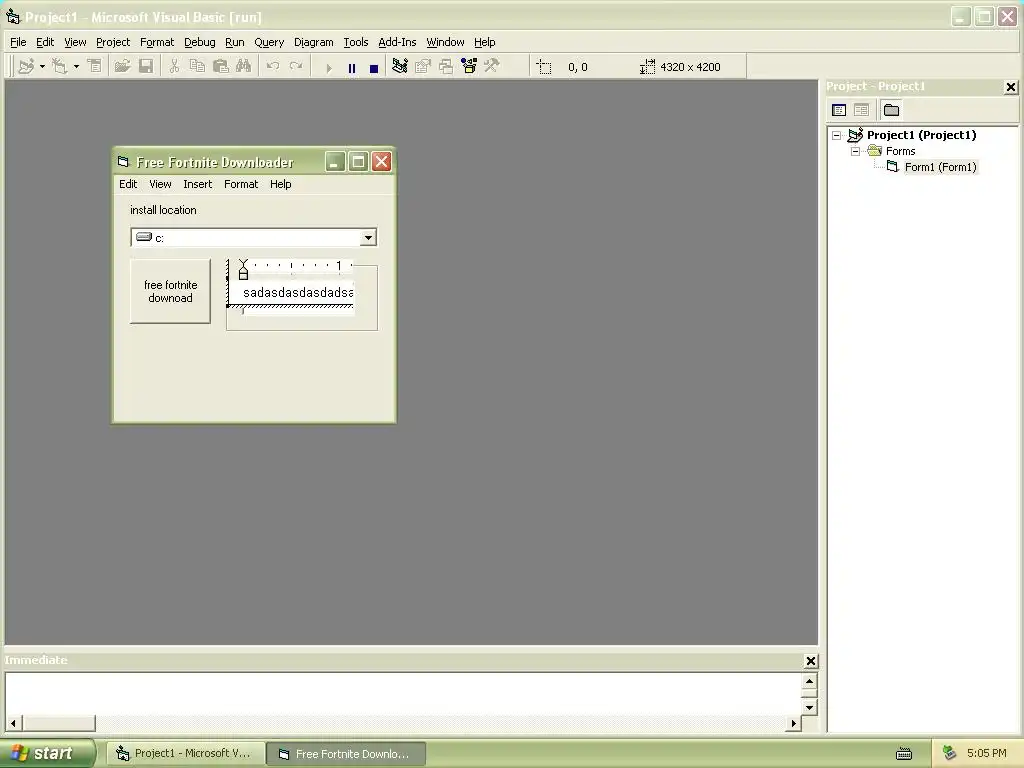Click the Find binoculars icon
The image size is (1024, 768).
click(244, 67)
